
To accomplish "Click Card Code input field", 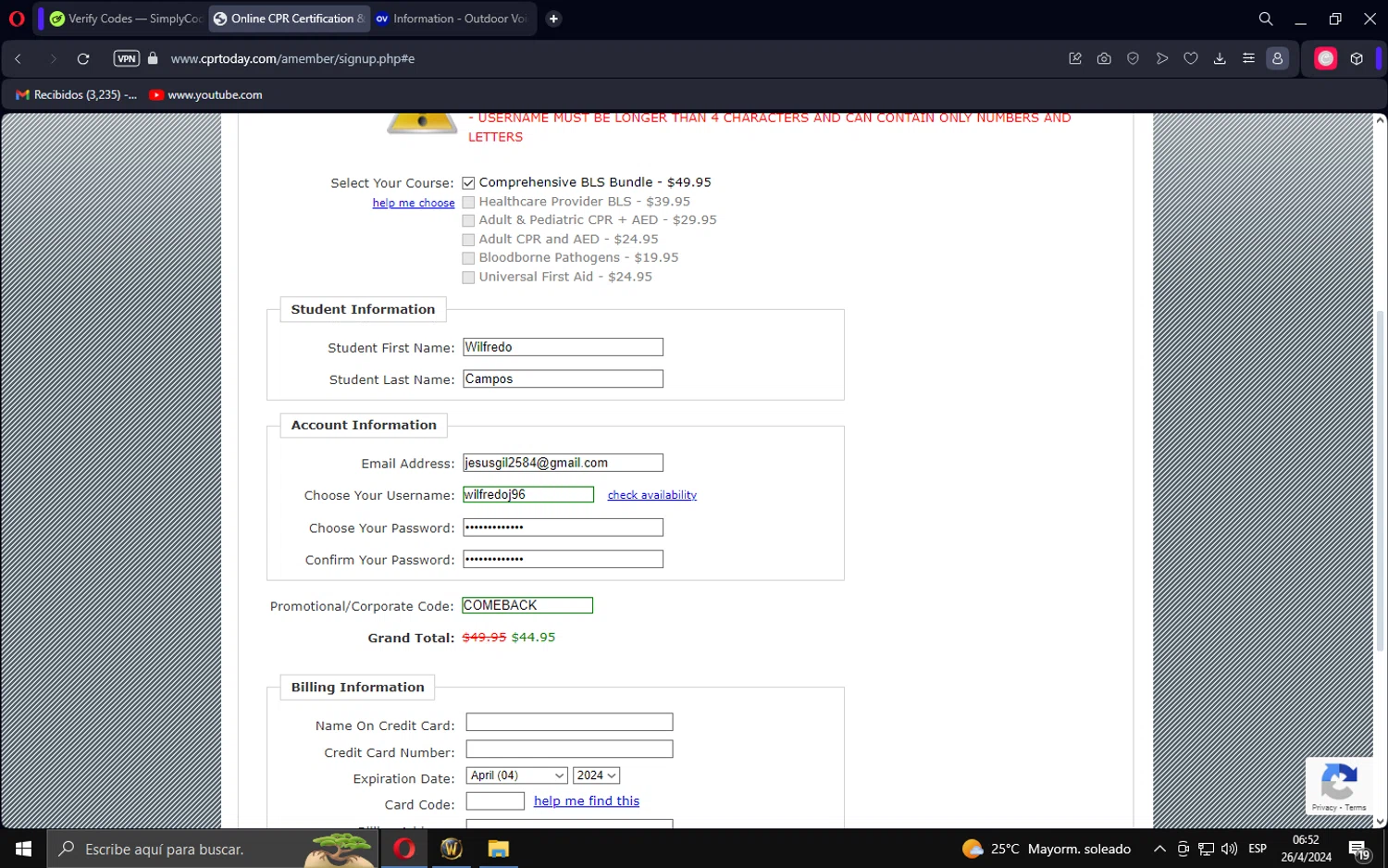I will pyautogui.click(x=495, y=801).
